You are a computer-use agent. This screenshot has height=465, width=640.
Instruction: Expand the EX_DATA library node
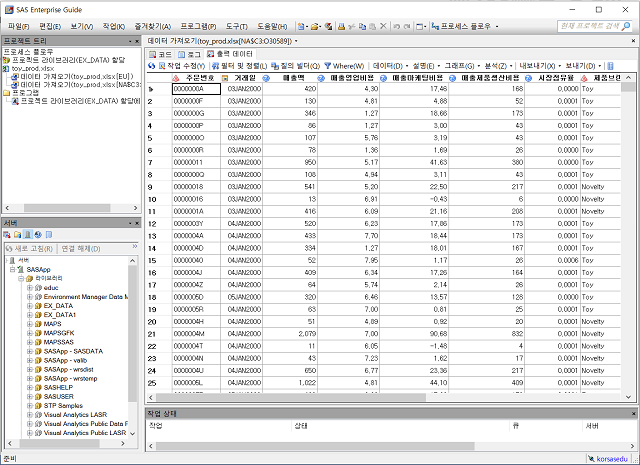tap(30, 306)
